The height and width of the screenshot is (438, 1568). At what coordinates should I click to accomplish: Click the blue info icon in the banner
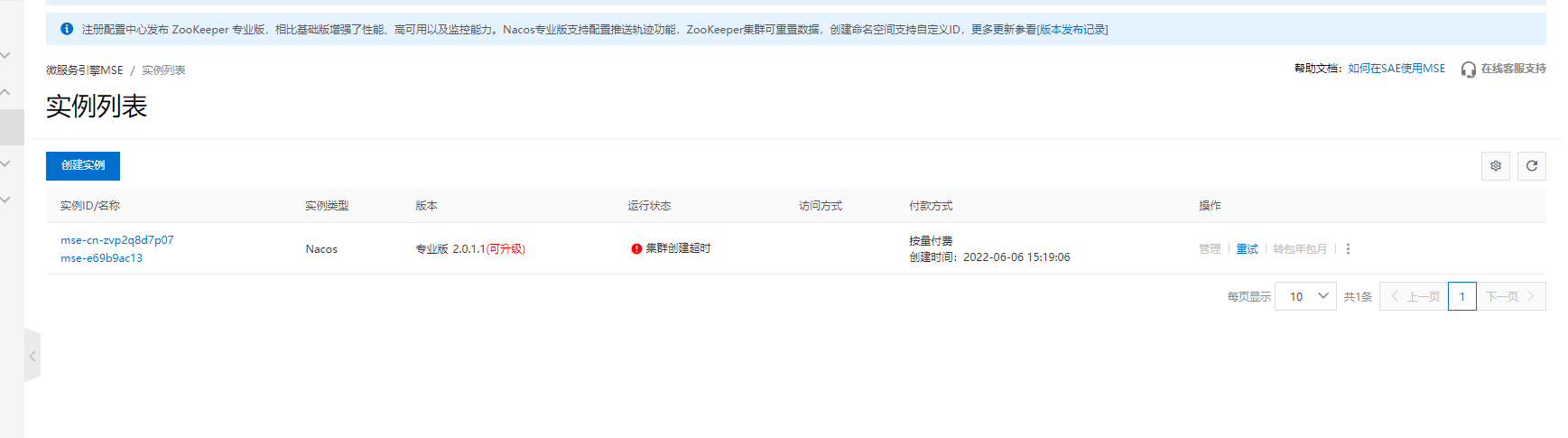click(x=67, y=29)
